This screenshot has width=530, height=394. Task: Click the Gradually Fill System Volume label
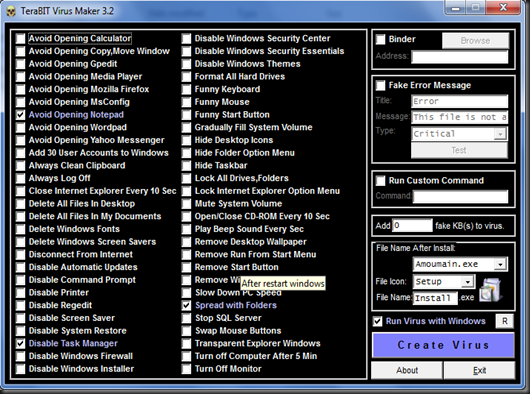click(254, 127)
